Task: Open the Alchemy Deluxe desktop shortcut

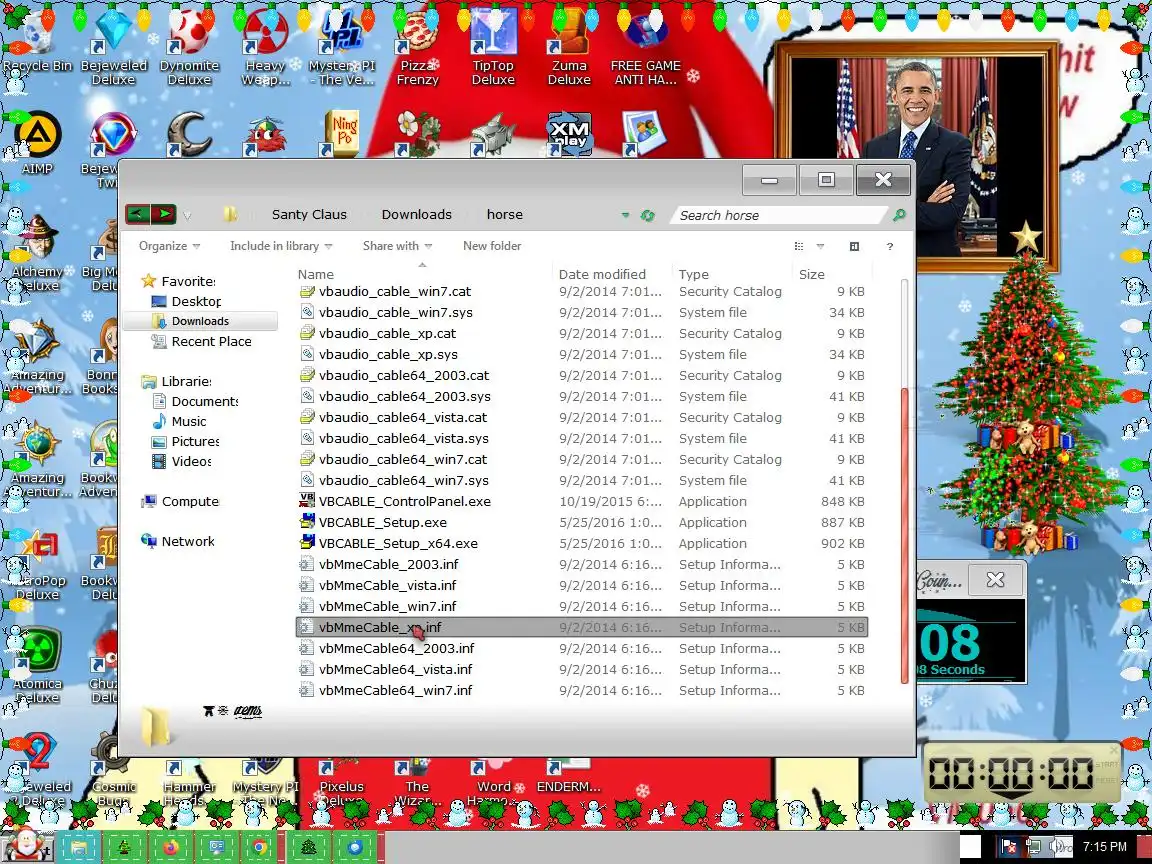Action: tap(37, 253)
